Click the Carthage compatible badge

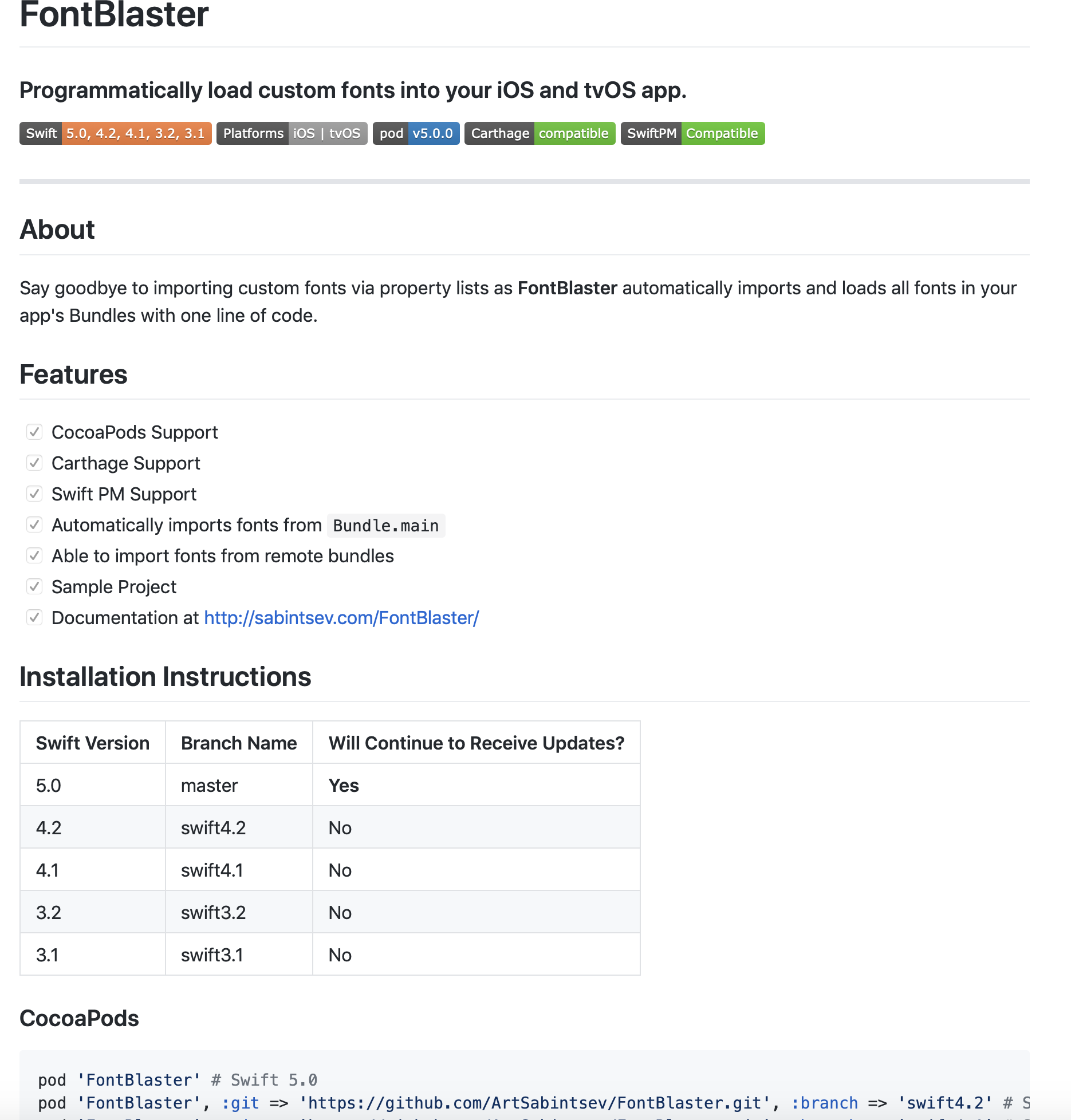pyautogui.click(x=540, y=133)
